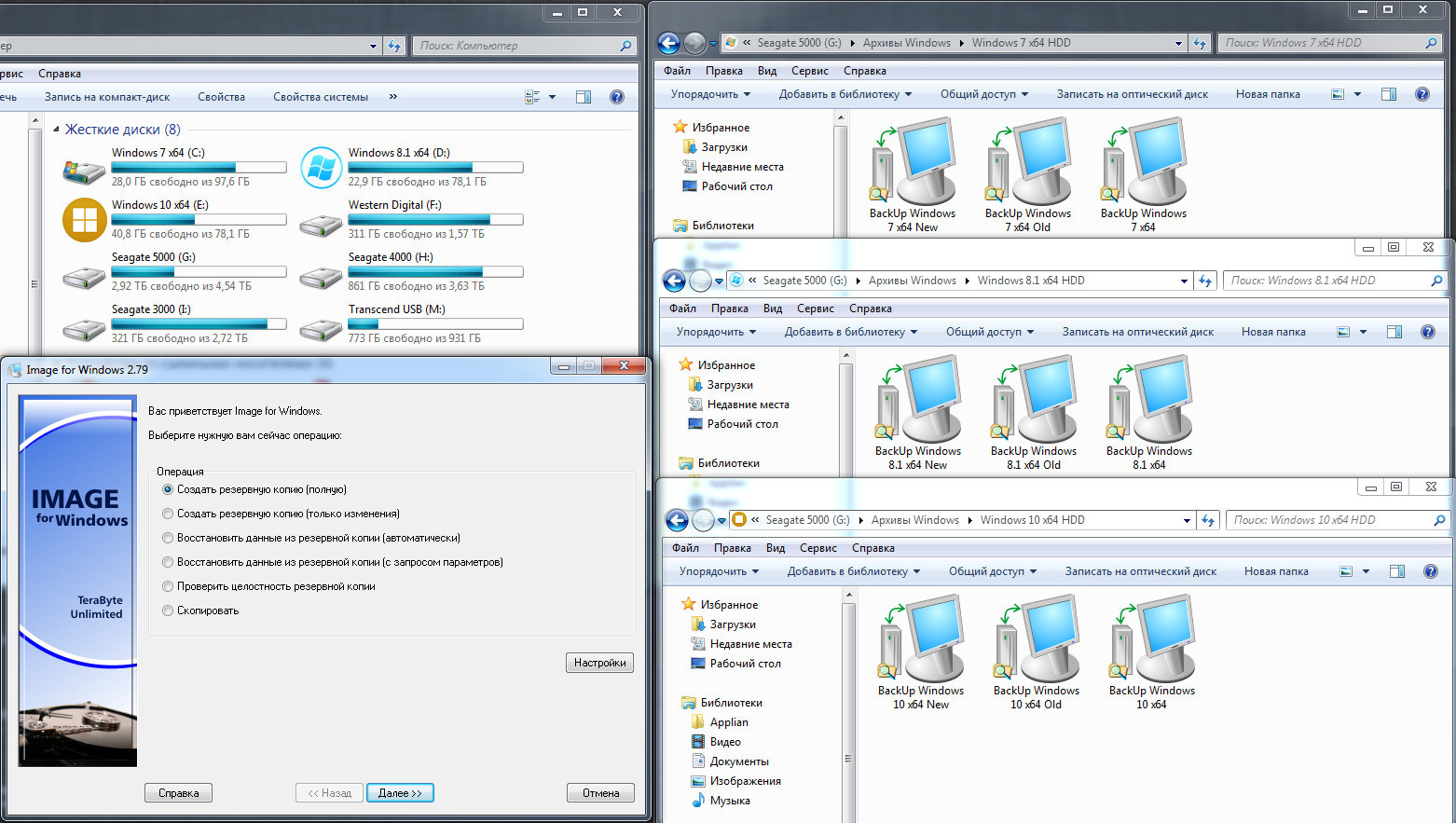Viewport: 1456px width, 823px height.
Task: Click Back arrow in Windows 7 x64 HDD window
Action: click(668, 43)
